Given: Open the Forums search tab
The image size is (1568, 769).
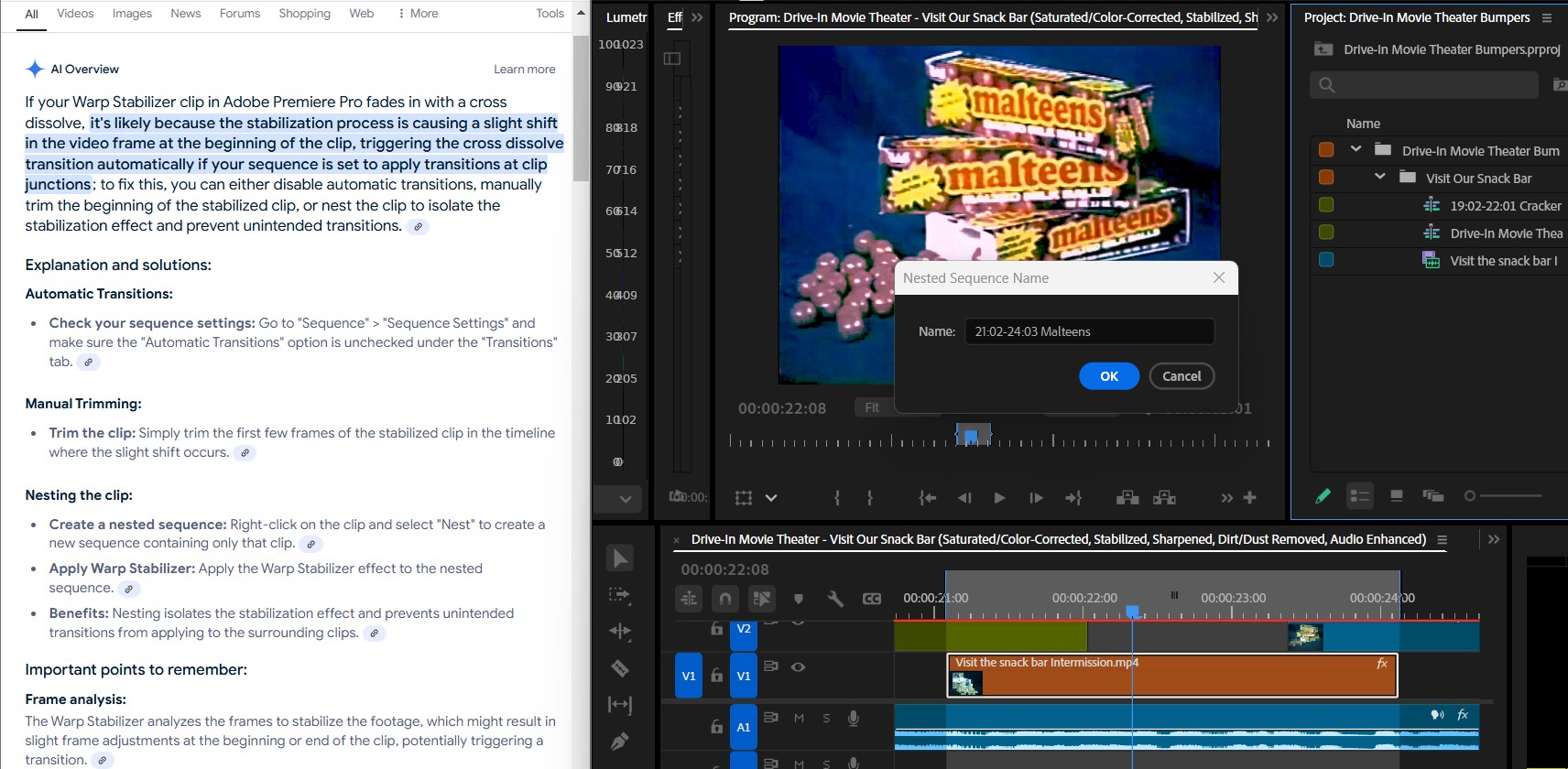Looking at the screenshot, I should (240, 14).
